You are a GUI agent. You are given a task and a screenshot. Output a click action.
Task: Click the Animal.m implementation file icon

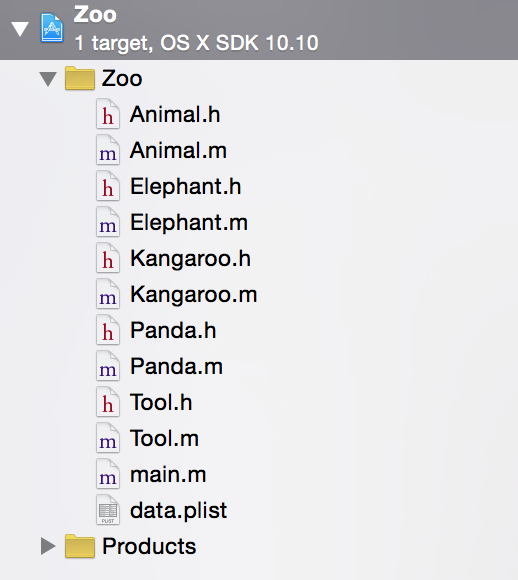click(x=108, y=150)
